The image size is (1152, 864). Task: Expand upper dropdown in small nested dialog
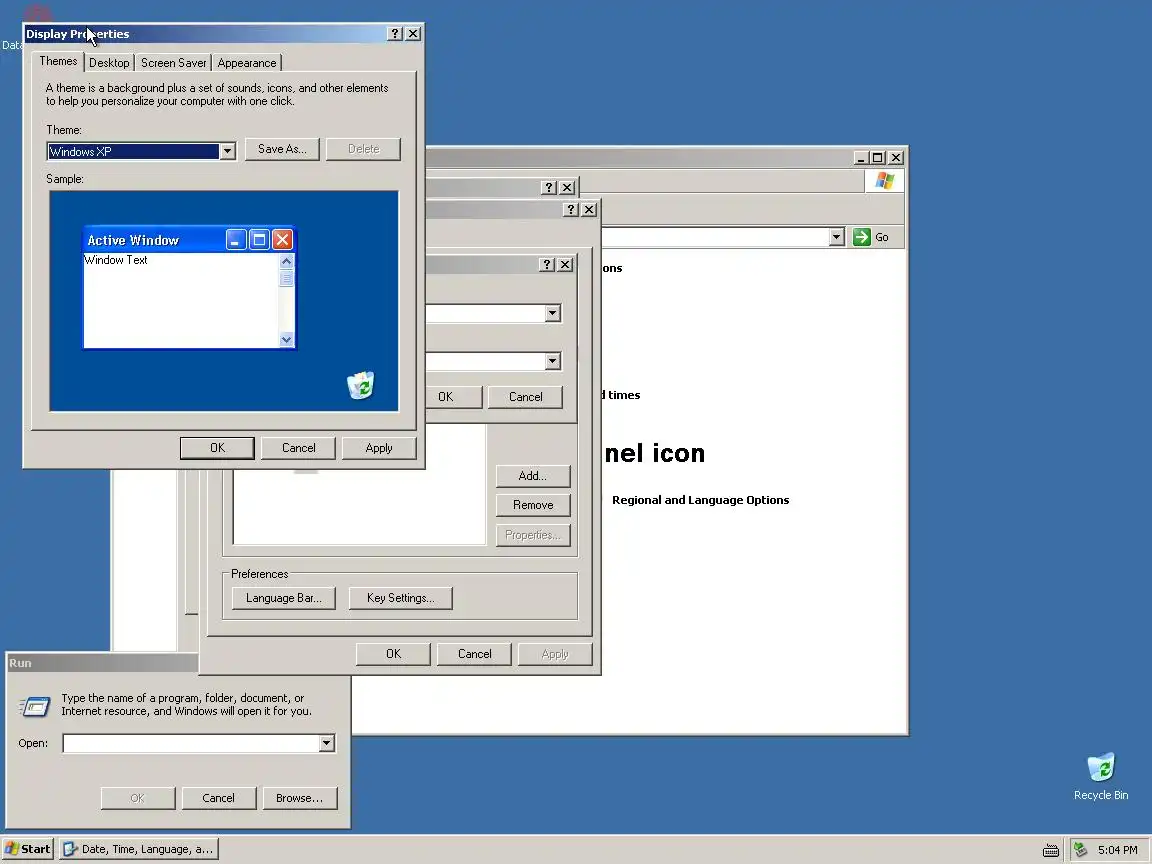(552, 314)
